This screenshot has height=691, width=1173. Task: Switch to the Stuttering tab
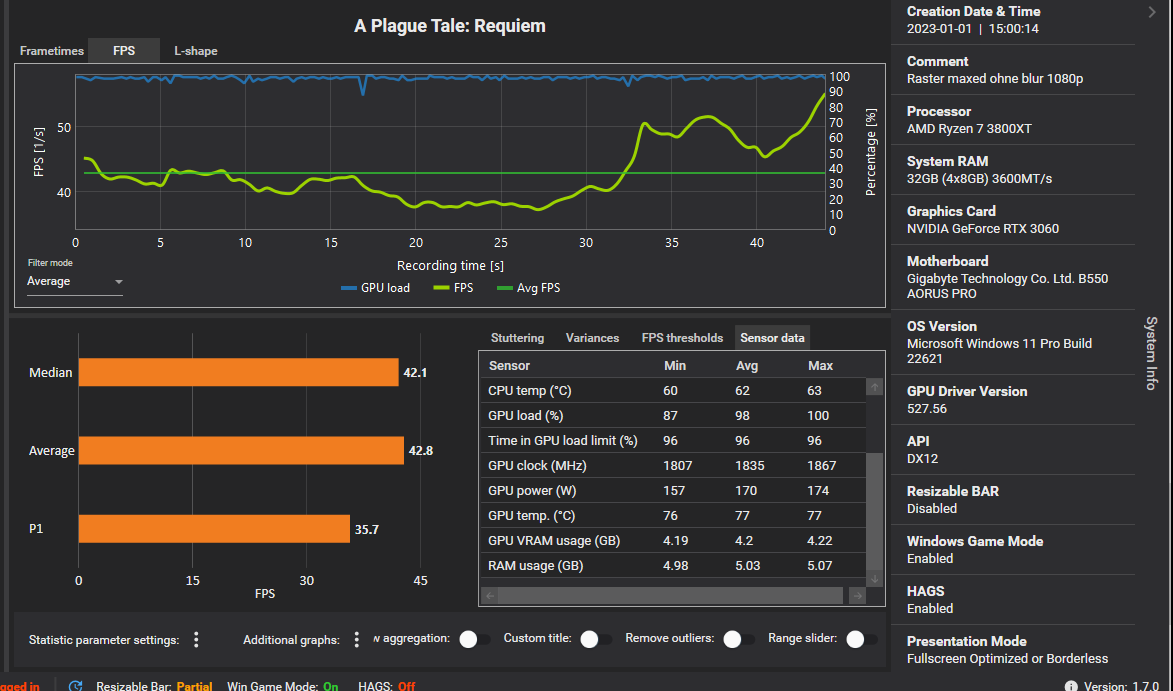(517, 338)
